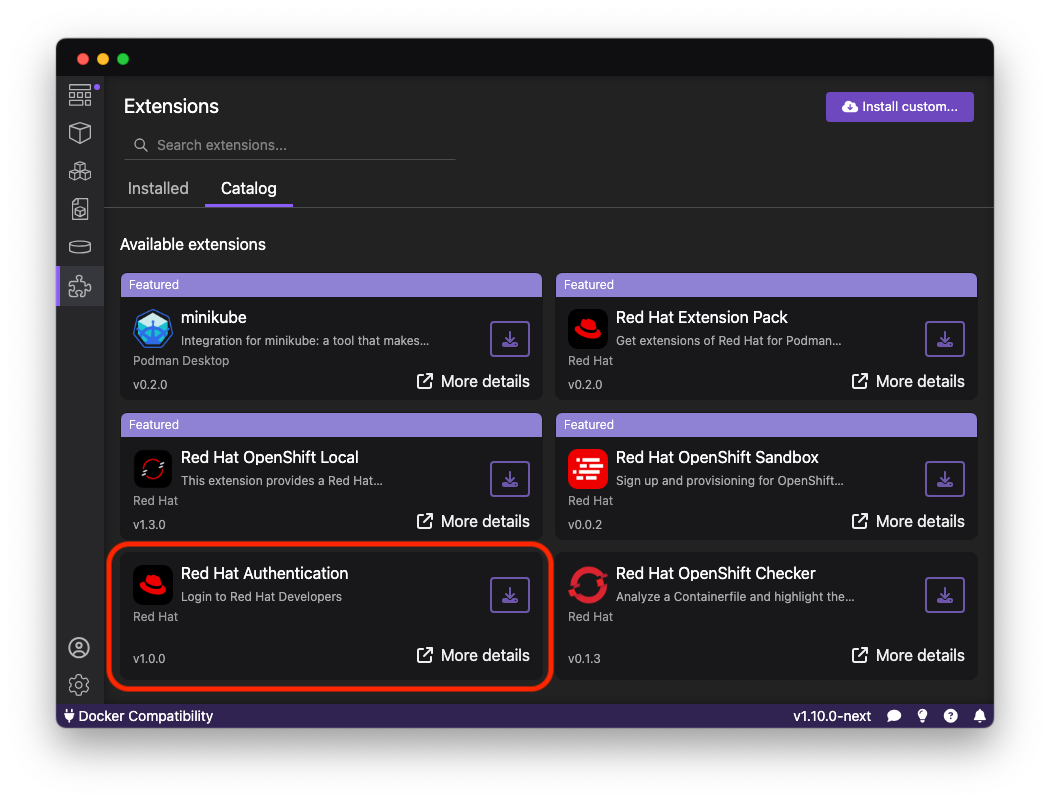
Task: Open the help question mark in status bar
Action: pyautogui.click(x=950, y=716)
